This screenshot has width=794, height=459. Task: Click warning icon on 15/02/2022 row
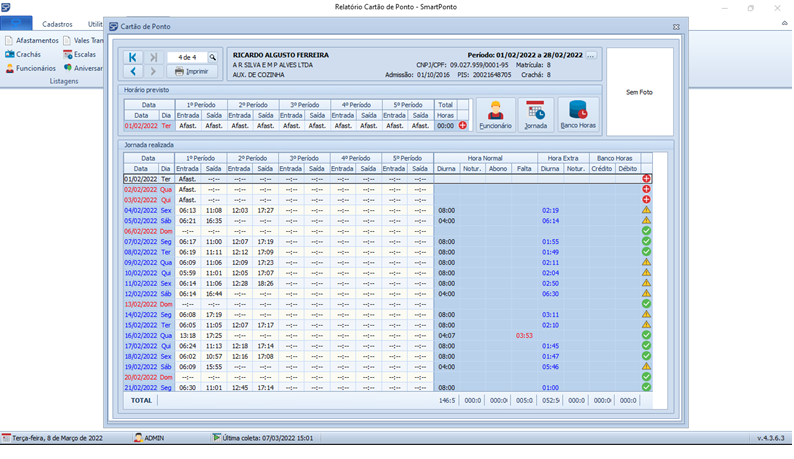click(x=646, y=325)
